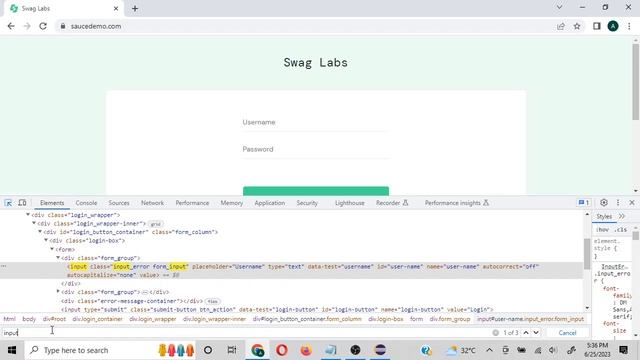This screenshot has width=640, height=360.
Task: Click div.login_container breadcrumb
Action: (x=98, y=319)
